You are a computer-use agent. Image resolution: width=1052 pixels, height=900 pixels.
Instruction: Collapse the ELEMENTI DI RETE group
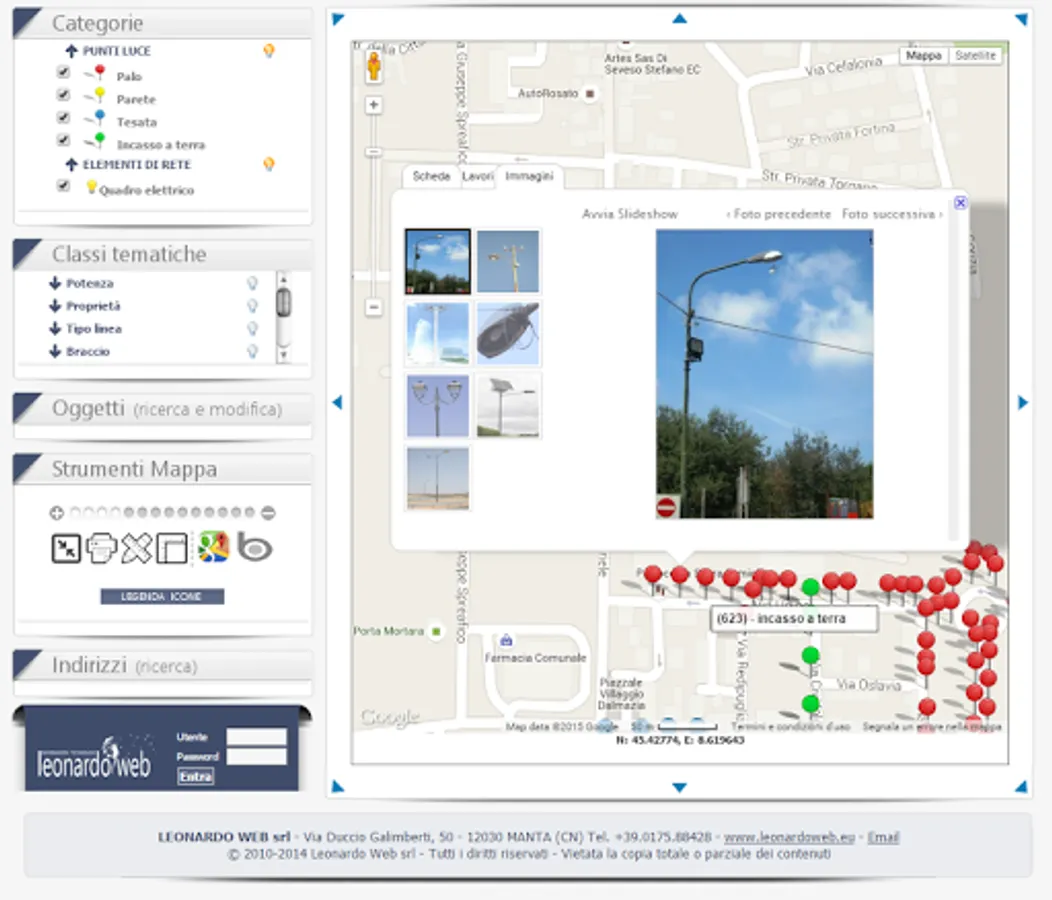point(72,164)
